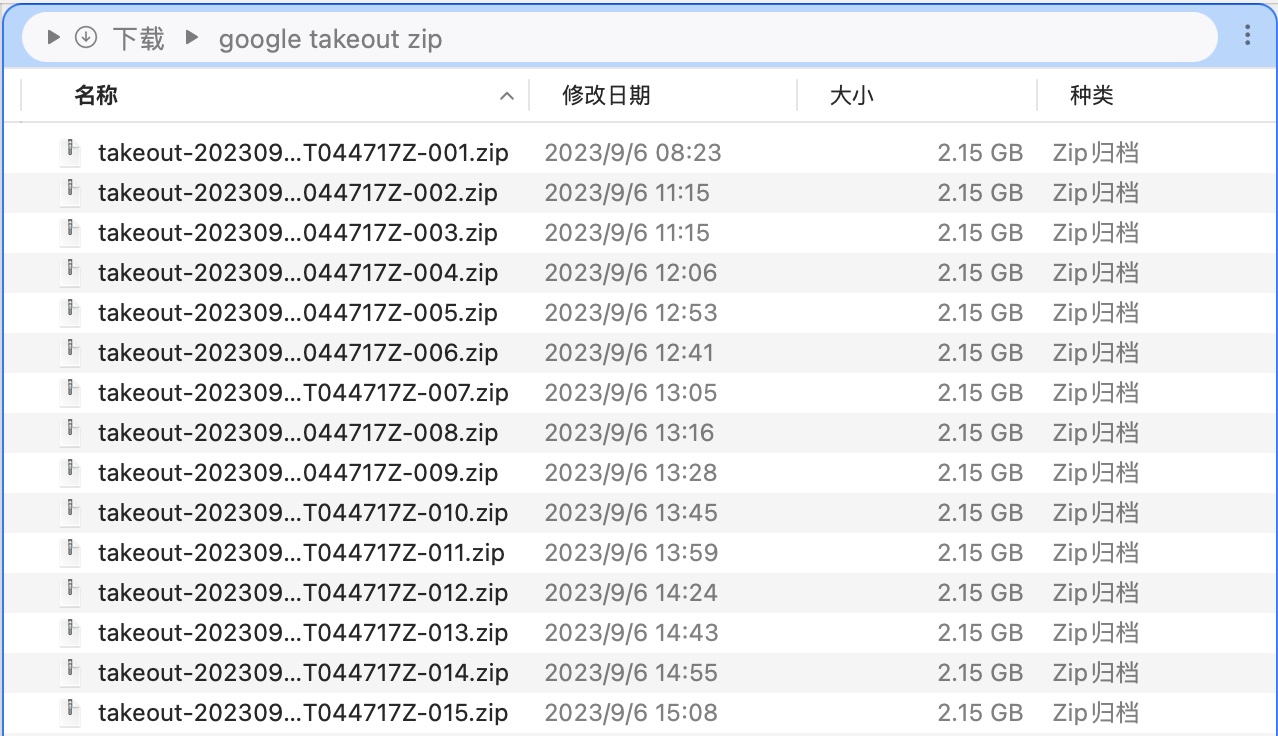Click the date 2023/9/6 14:24
This screenshot has width=1278, height=736.
coord(630,593)
